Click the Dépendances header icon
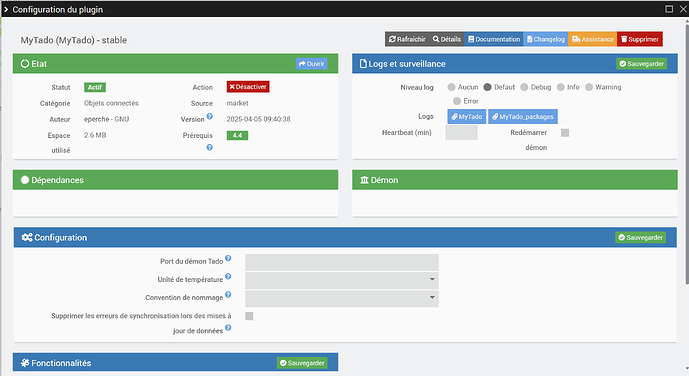 click(25, 180)
